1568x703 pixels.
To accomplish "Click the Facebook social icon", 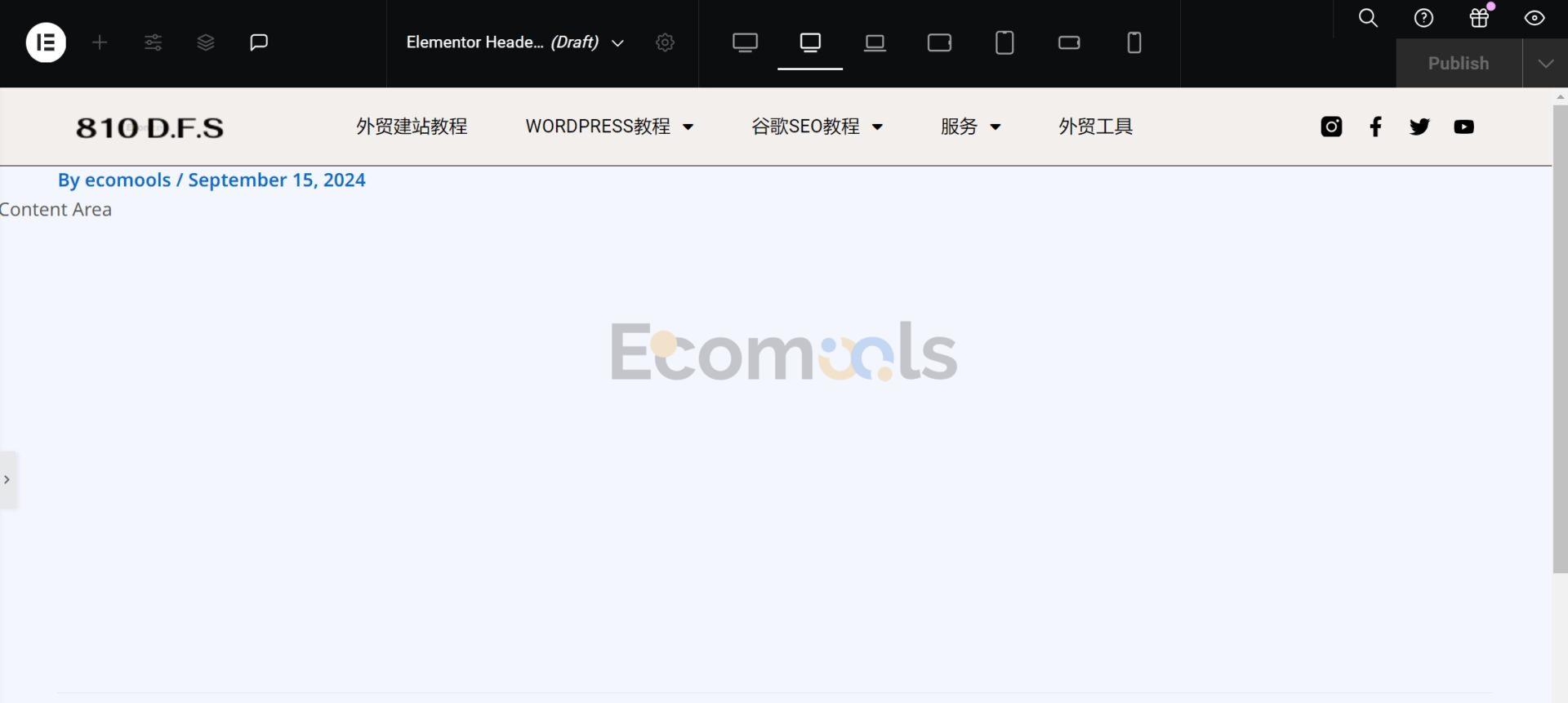I will point(1375,127).
